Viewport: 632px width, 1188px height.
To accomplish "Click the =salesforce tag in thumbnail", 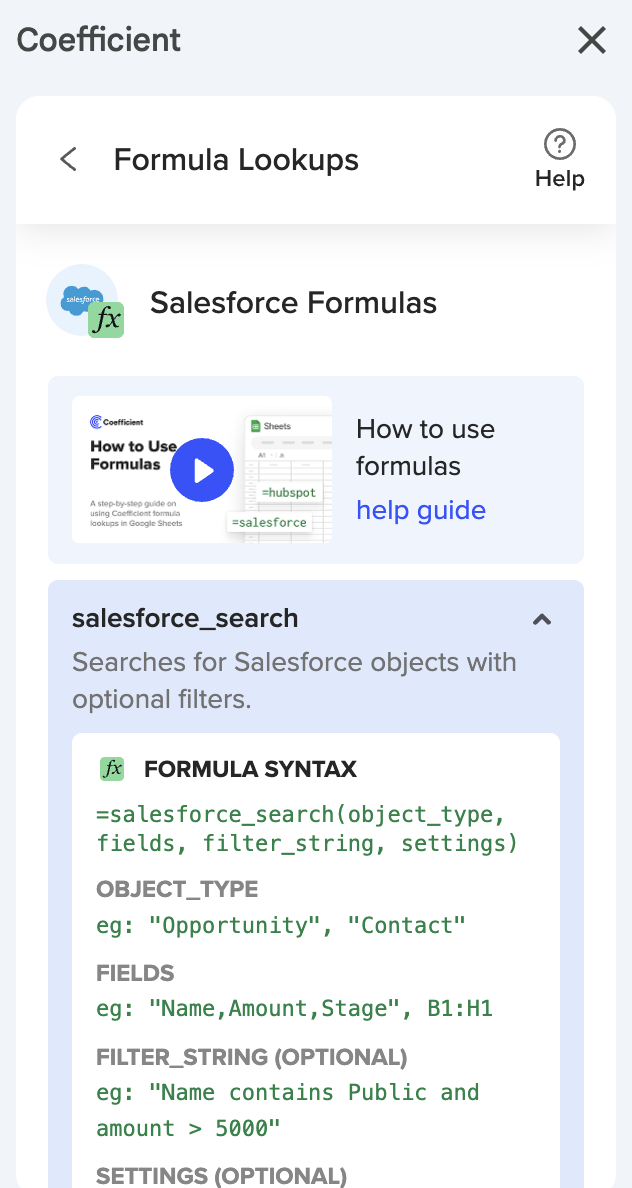I will 270,522.
